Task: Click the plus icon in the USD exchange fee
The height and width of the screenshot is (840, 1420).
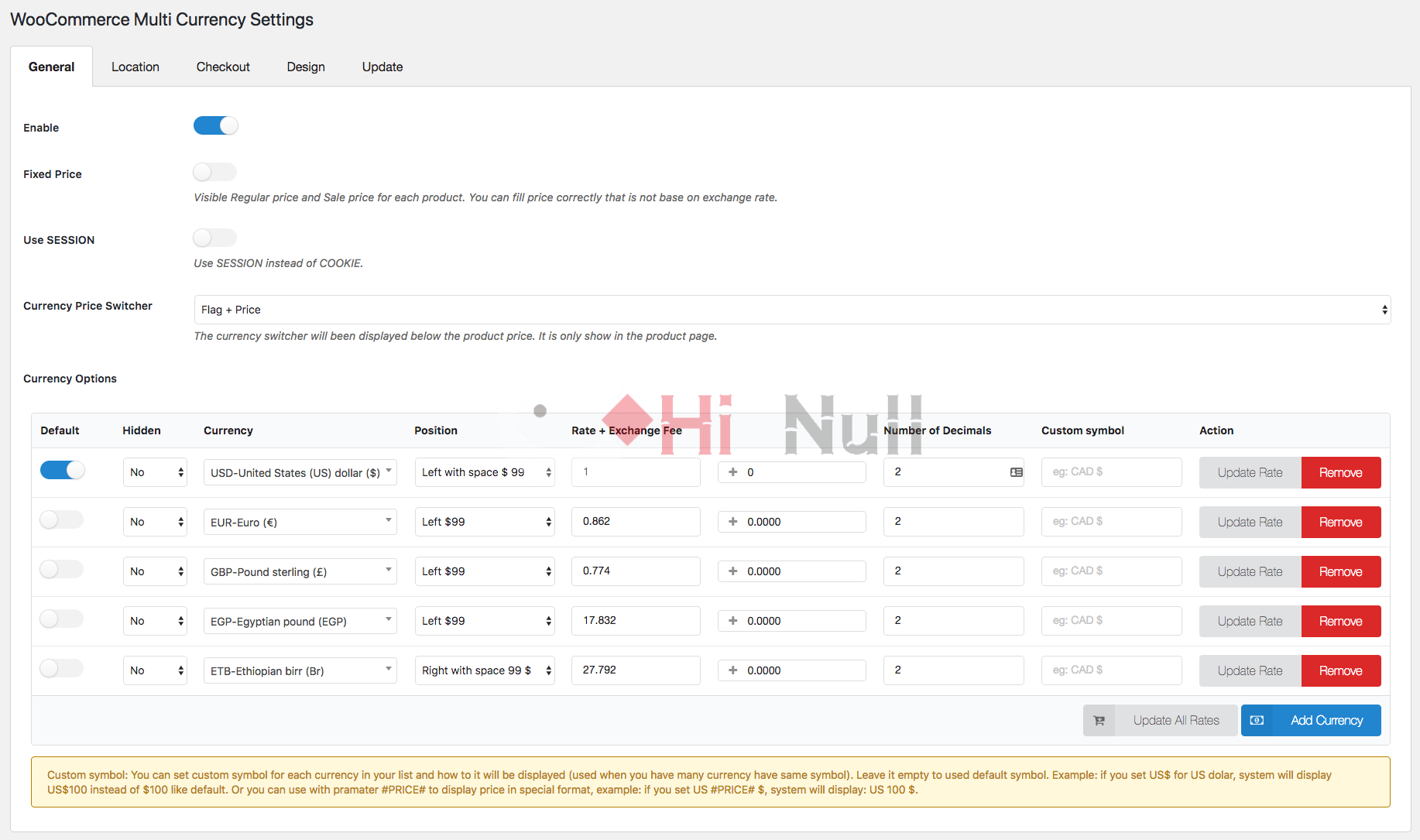Action: (x=732, y=472)
